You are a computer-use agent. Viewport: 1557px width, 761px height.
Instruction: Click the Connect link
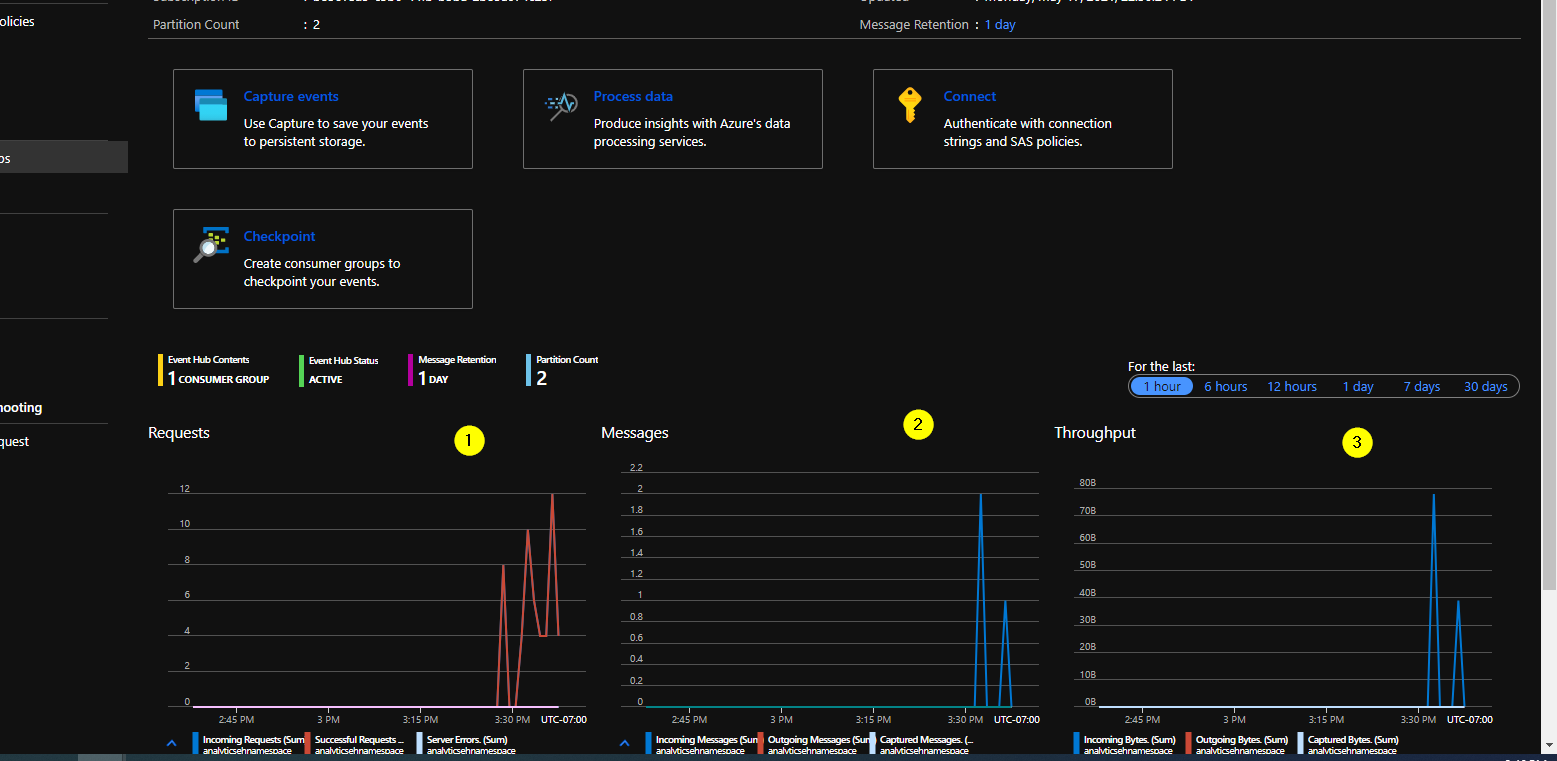pyautogui.click(x=969, y=96)
